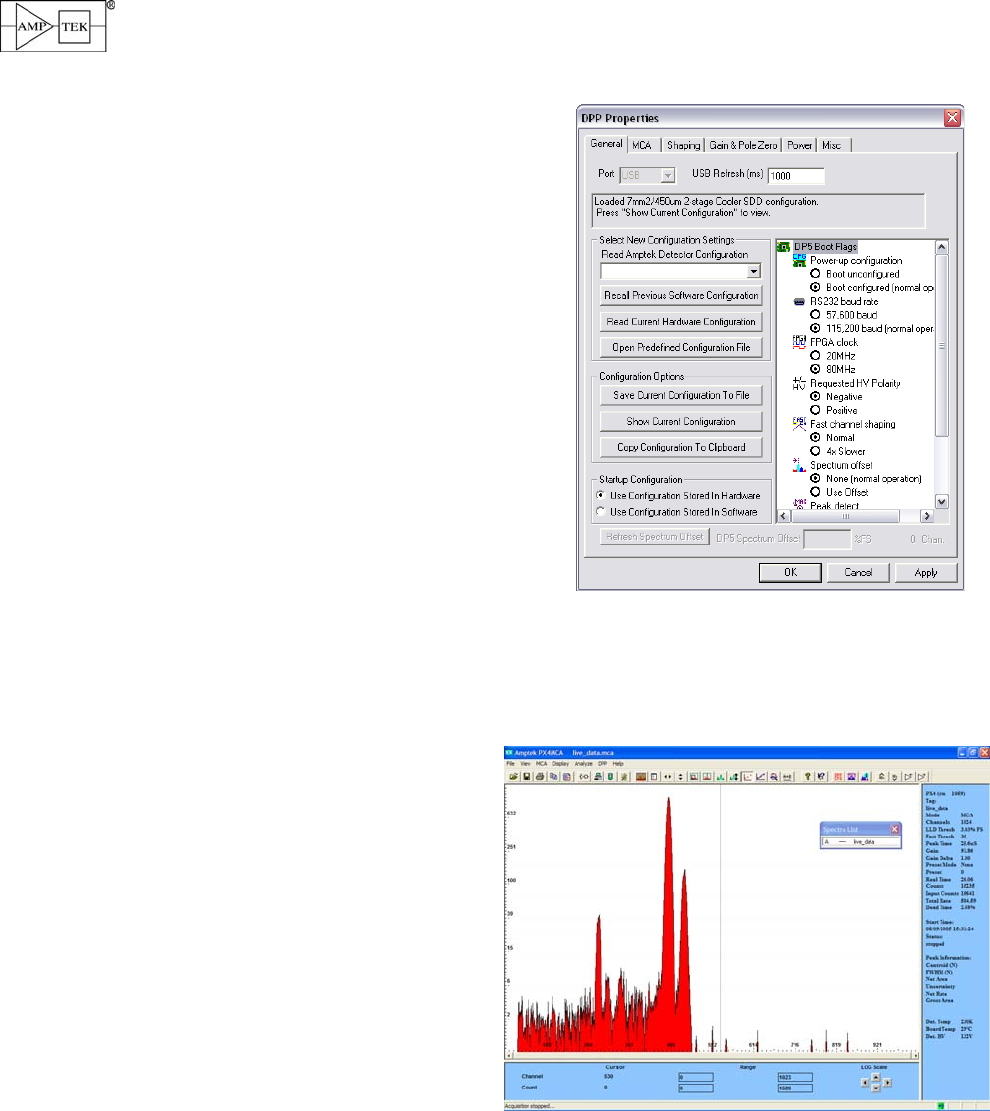990x1111 pixels.
Task: Open the DPP menu in PX4MCA
Action: [602, 764]
